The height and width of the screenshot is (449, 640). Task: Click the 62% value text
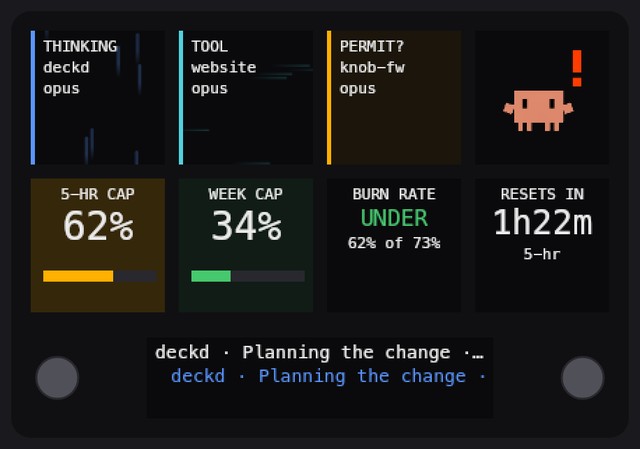pos(98,226)
